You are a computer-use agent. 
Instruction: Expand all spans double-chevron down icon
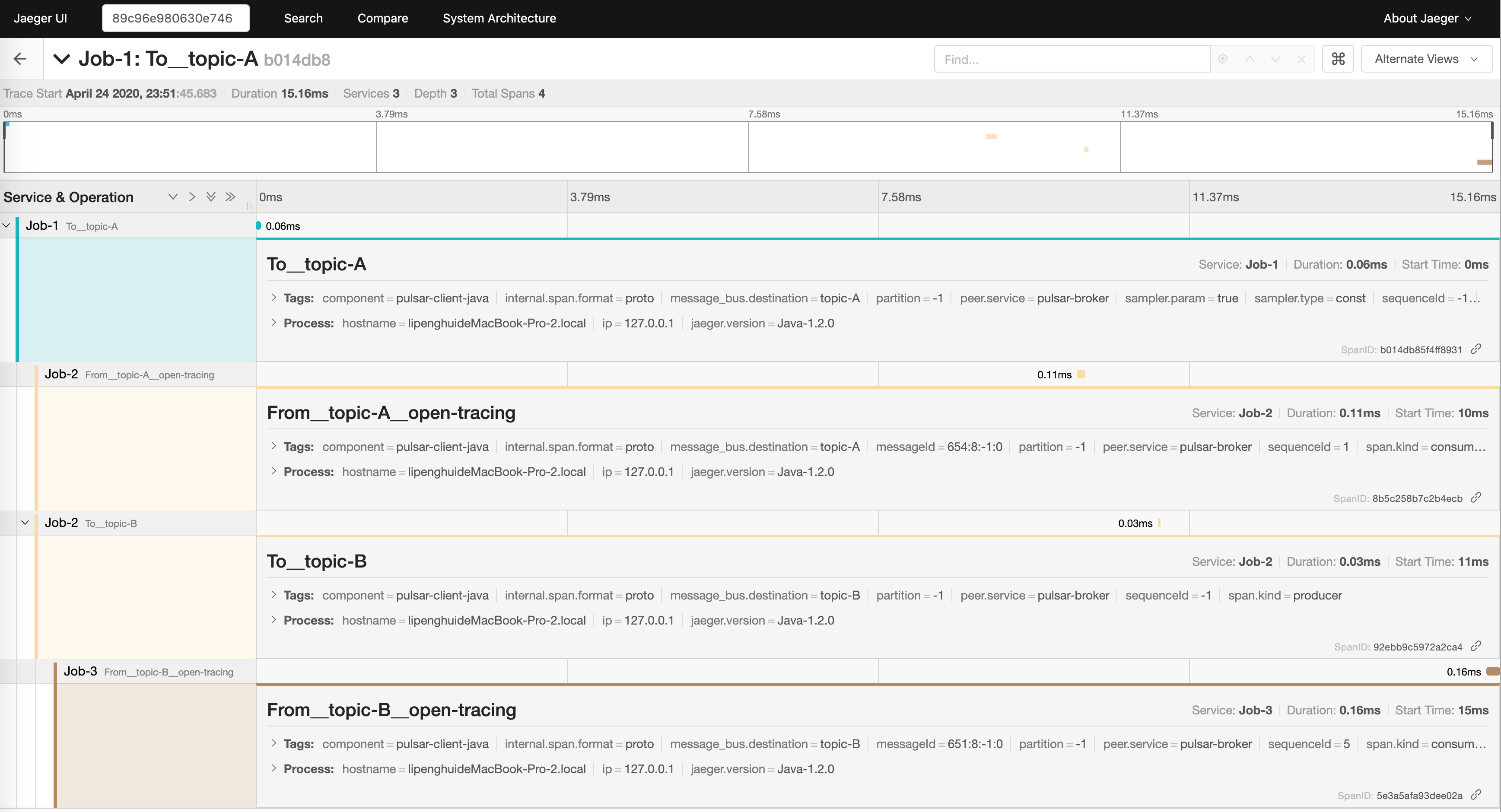point(211,197)
